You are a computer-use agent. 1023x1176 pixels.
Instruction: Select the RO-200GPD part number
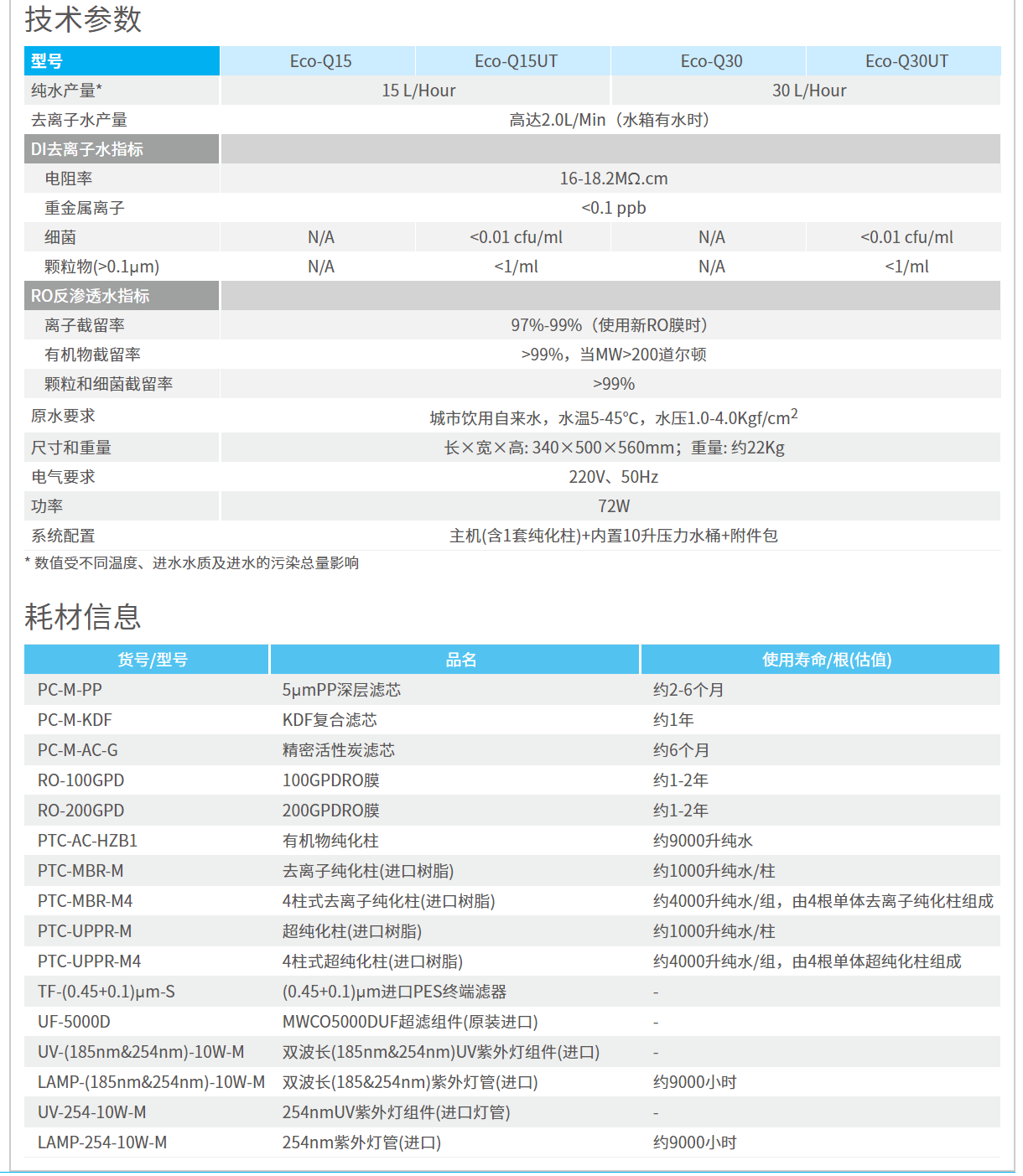[80, 811]
